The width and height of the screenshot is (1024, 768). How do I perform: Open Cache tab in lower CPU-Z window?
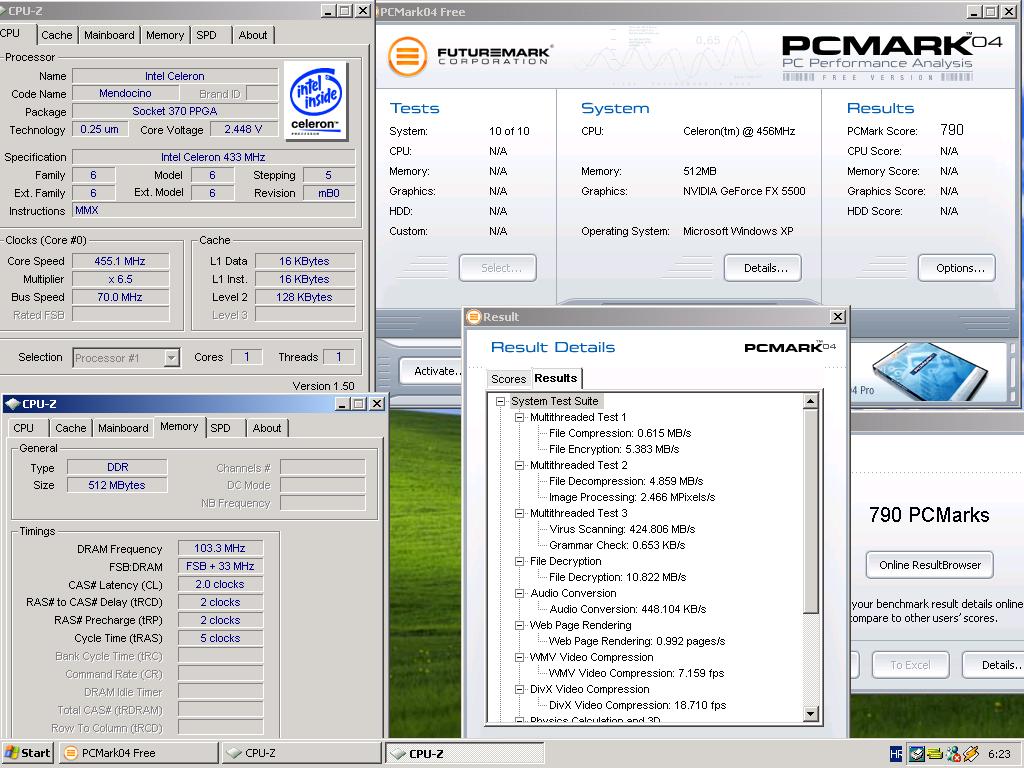coord(71,428)
